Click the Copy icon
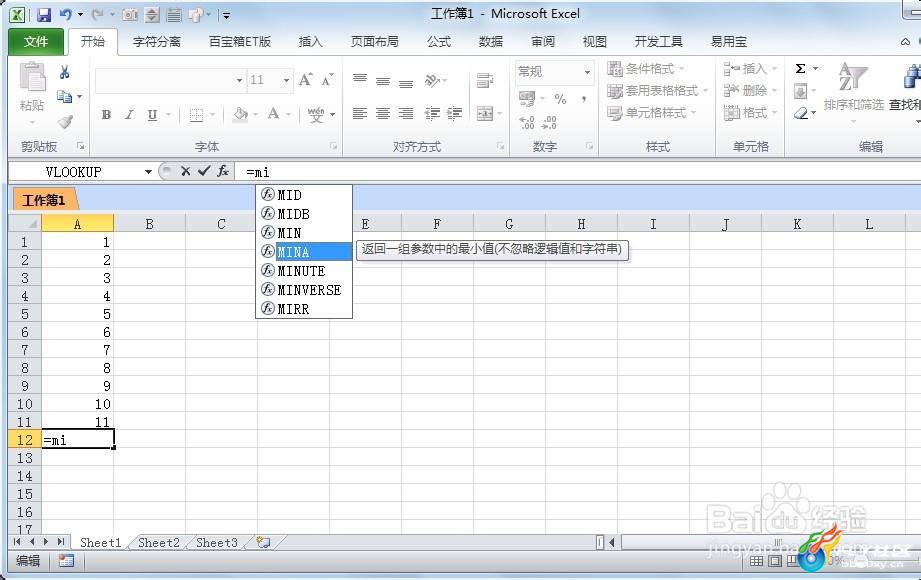 coord(64,96)
